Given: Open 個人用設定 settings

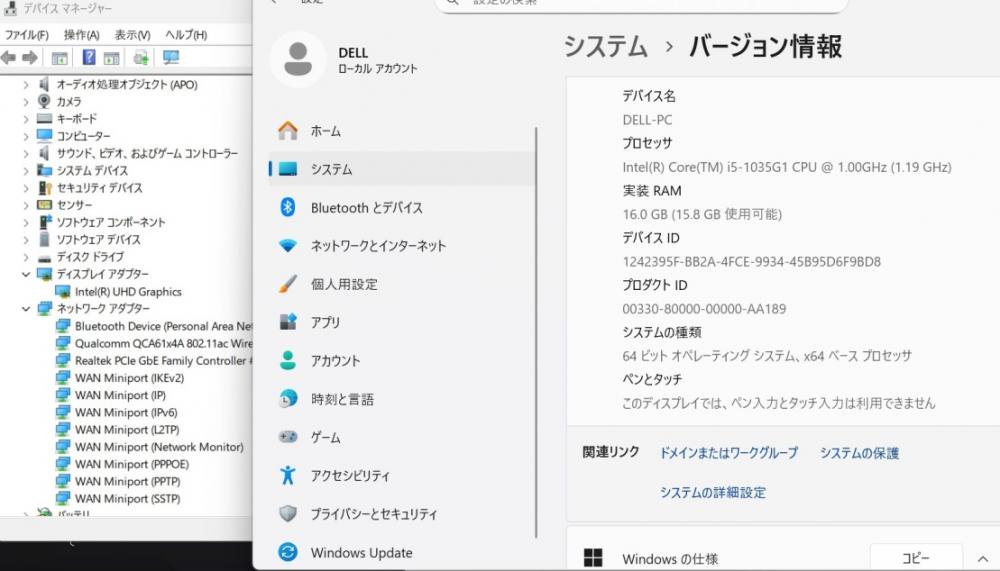Looking at the screenshot, I should 402,284.
